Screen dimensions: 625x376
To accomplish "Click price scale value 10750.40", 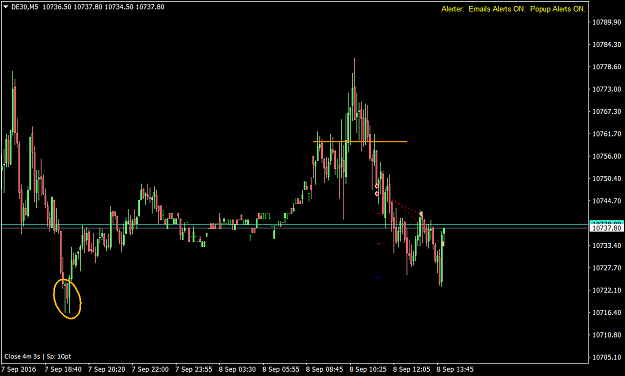I will tap(607, 178).
